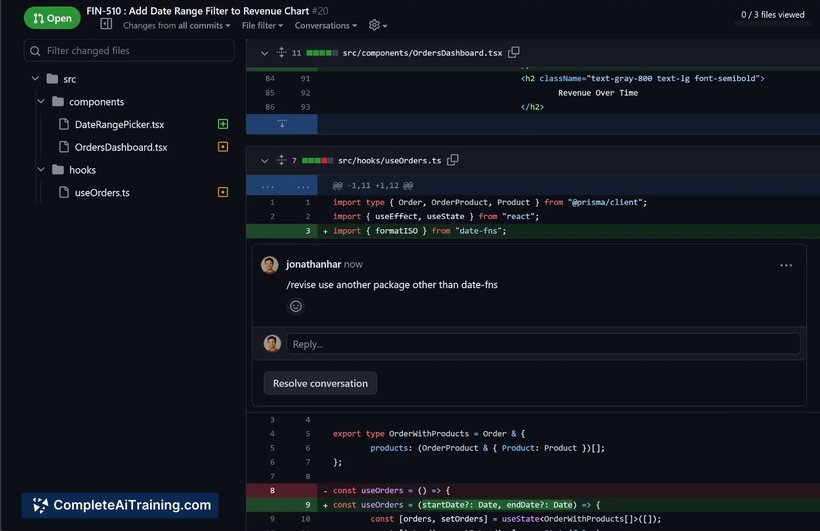The height and width of the screenshot is (531, 820).
Task: Open DateRangePicker.tsx in file tree
Action: pos(119,125)
